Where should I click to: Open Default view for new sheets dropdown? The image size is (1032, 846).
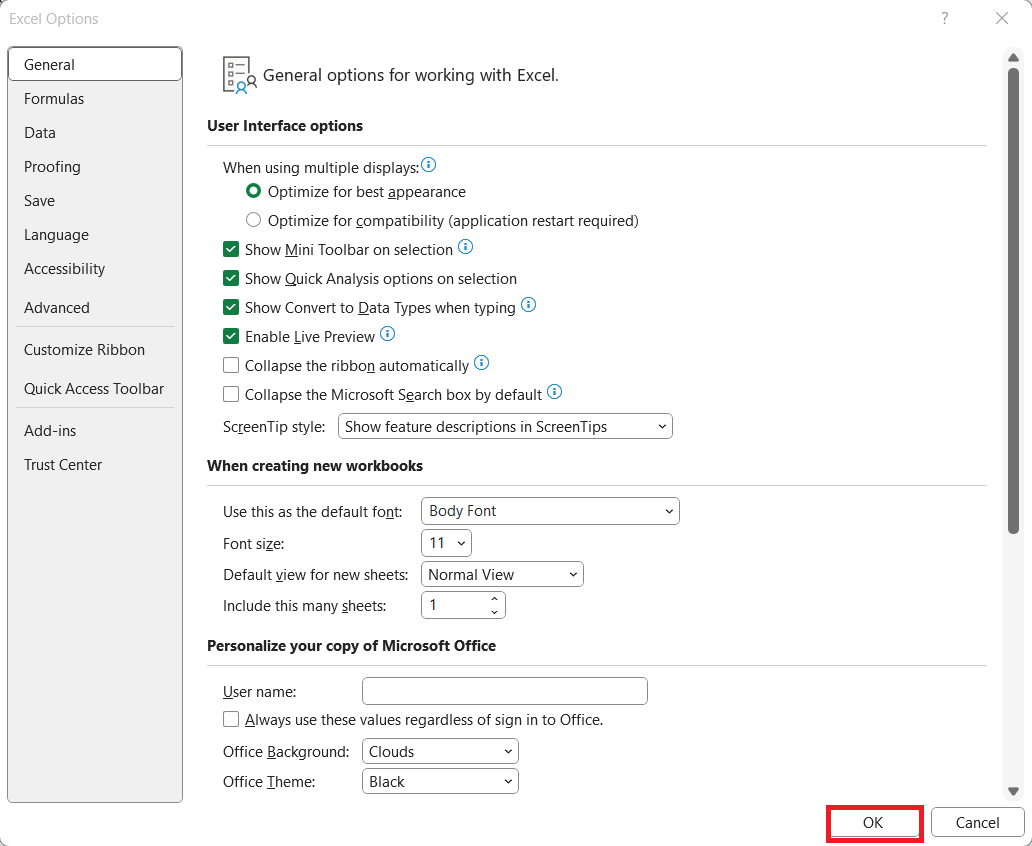pyautogui.click(x=502, y=575)
